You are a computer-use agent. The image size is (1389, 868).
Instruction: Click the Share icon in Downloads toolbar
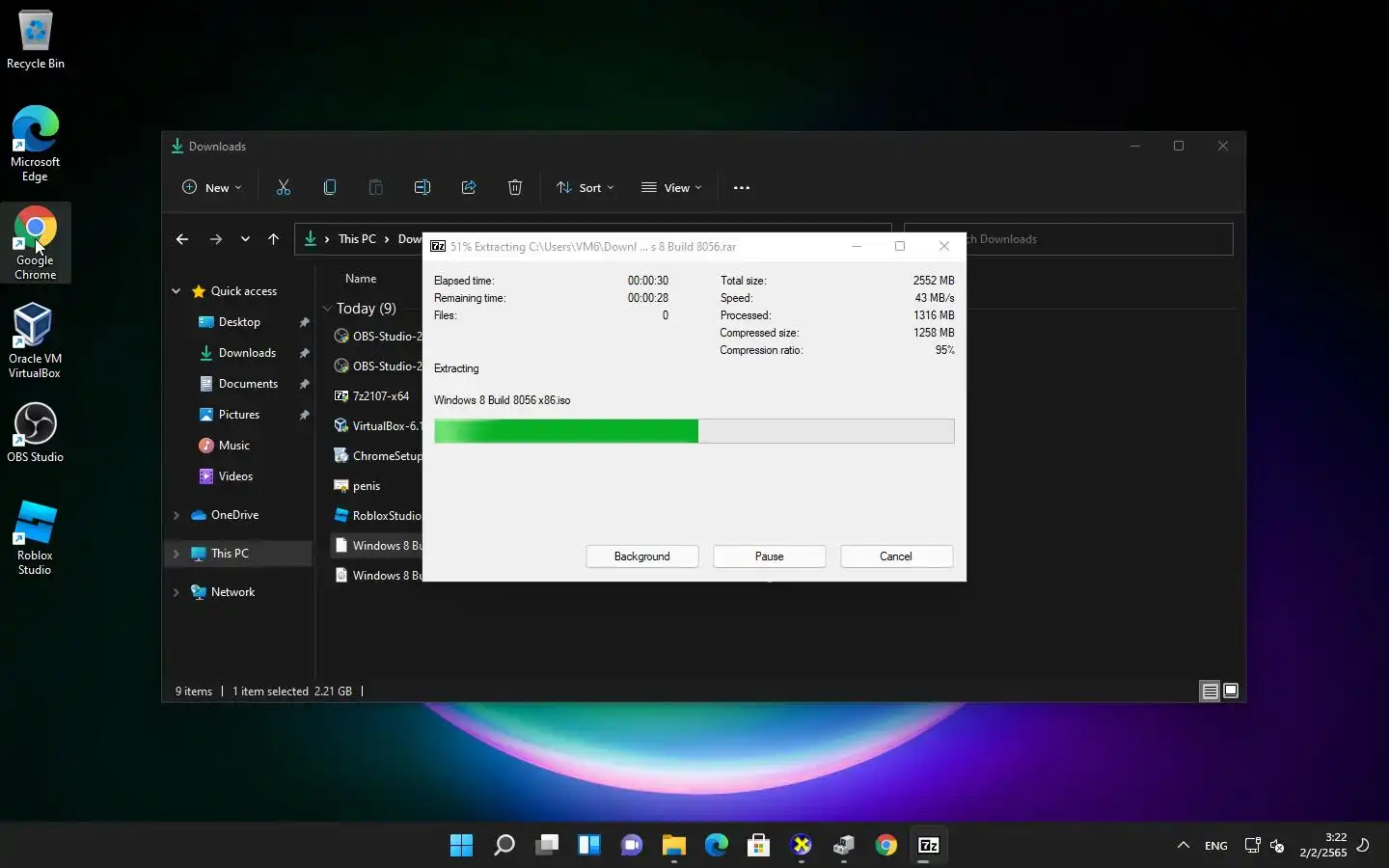(469, 187)
